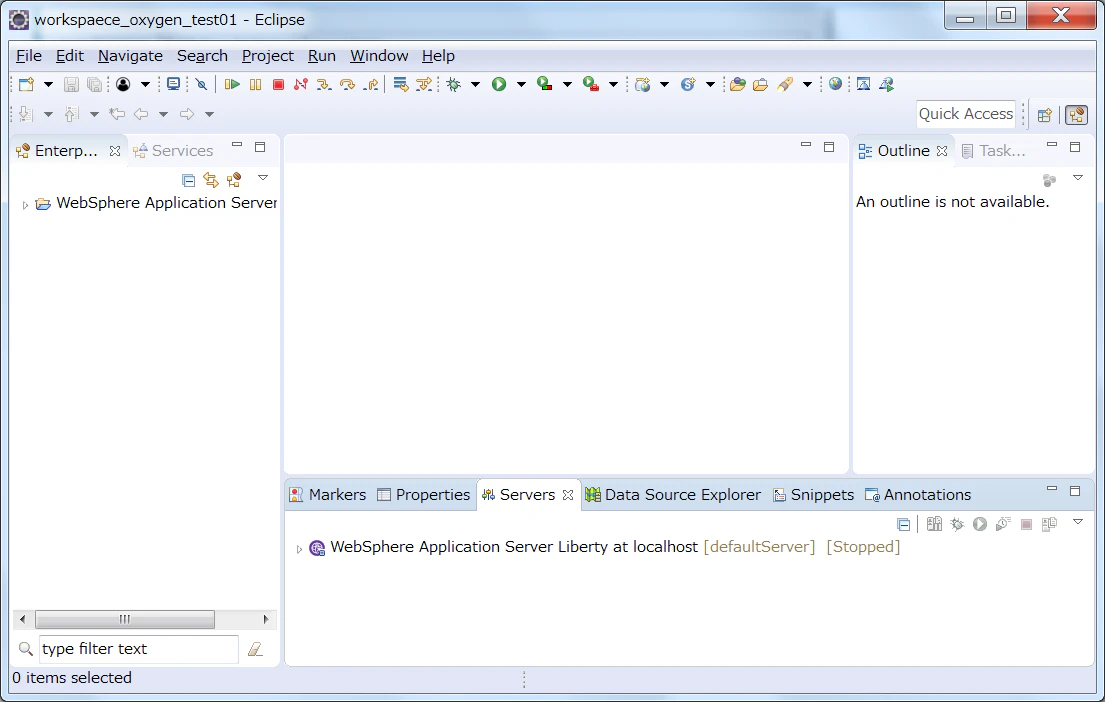This screenshot has width=1105, height=702.
Task: Expand the Liberty at localhost server node
Action: (299, 549)
